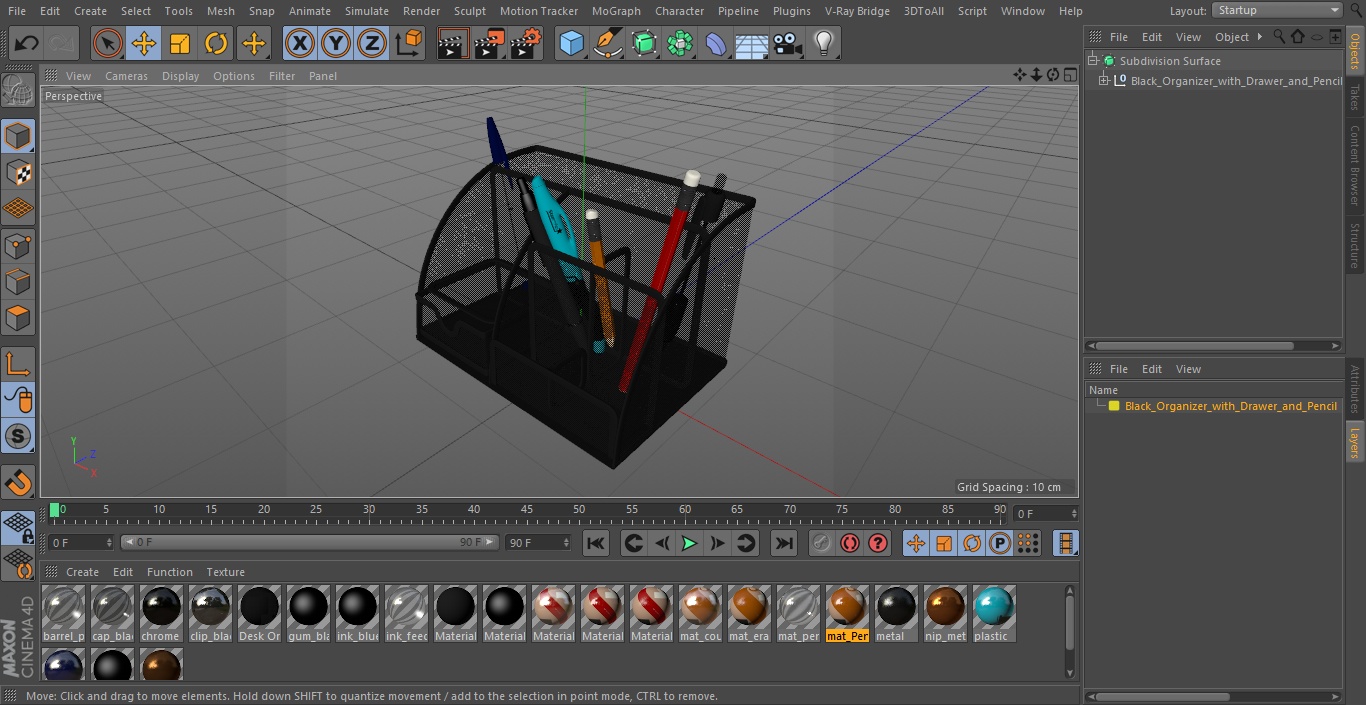Select Points mode in left sidebar

click(18, 245)
